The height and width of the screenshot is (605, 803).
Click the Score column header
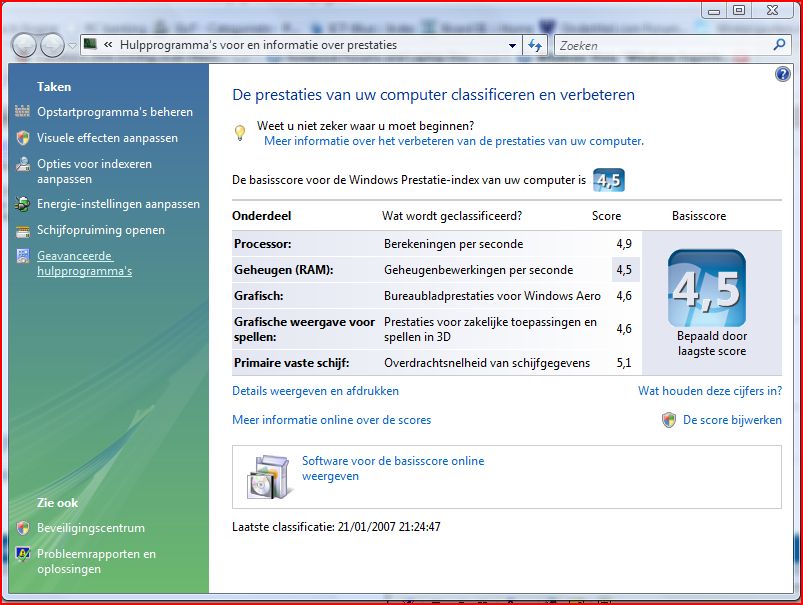click(x=606, y=216)
